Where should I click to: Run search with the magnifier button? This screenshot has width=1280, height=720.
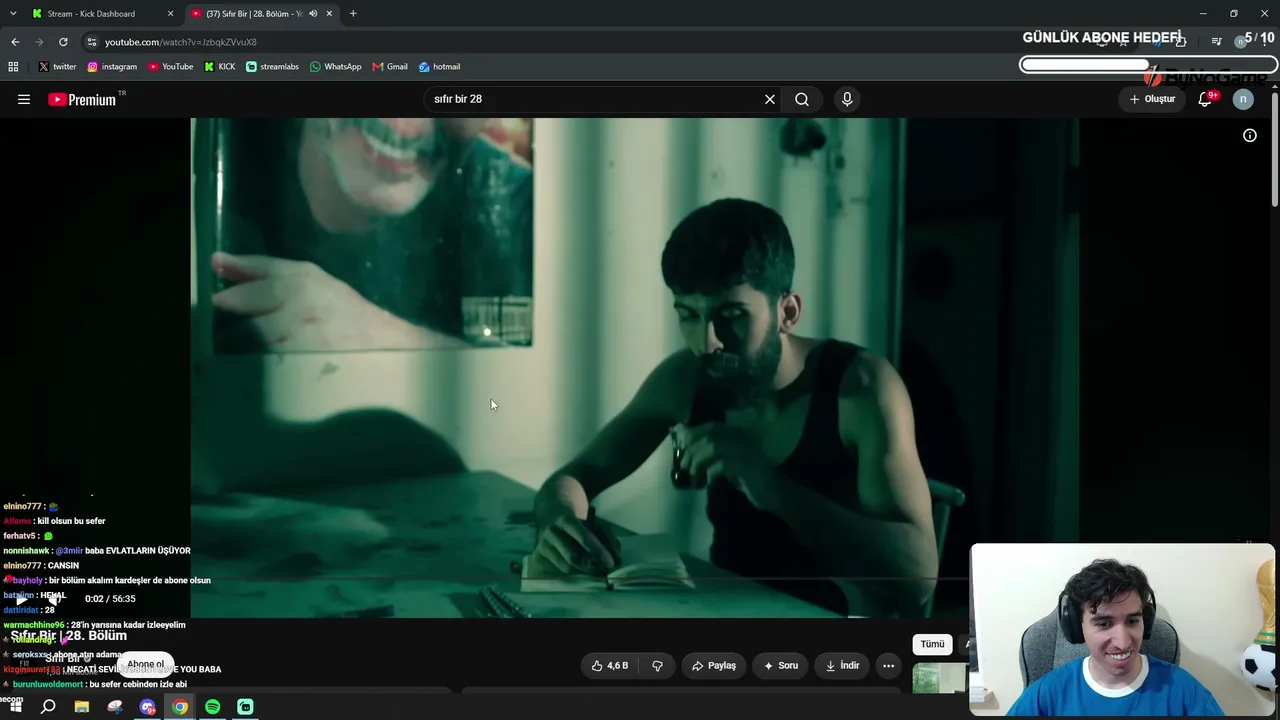click(x=802, y=99)
